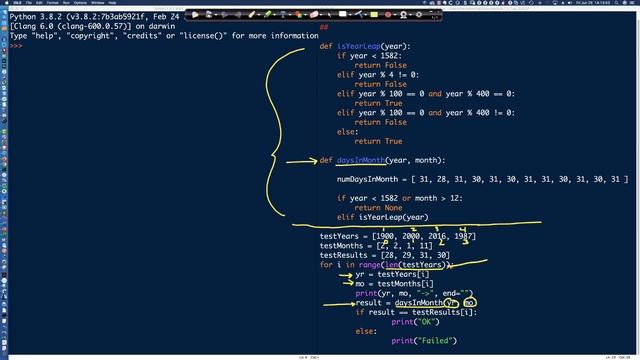The image size is (640, 360).
Task: Click the 'print("Failed")' line
Action: (424, 341)
